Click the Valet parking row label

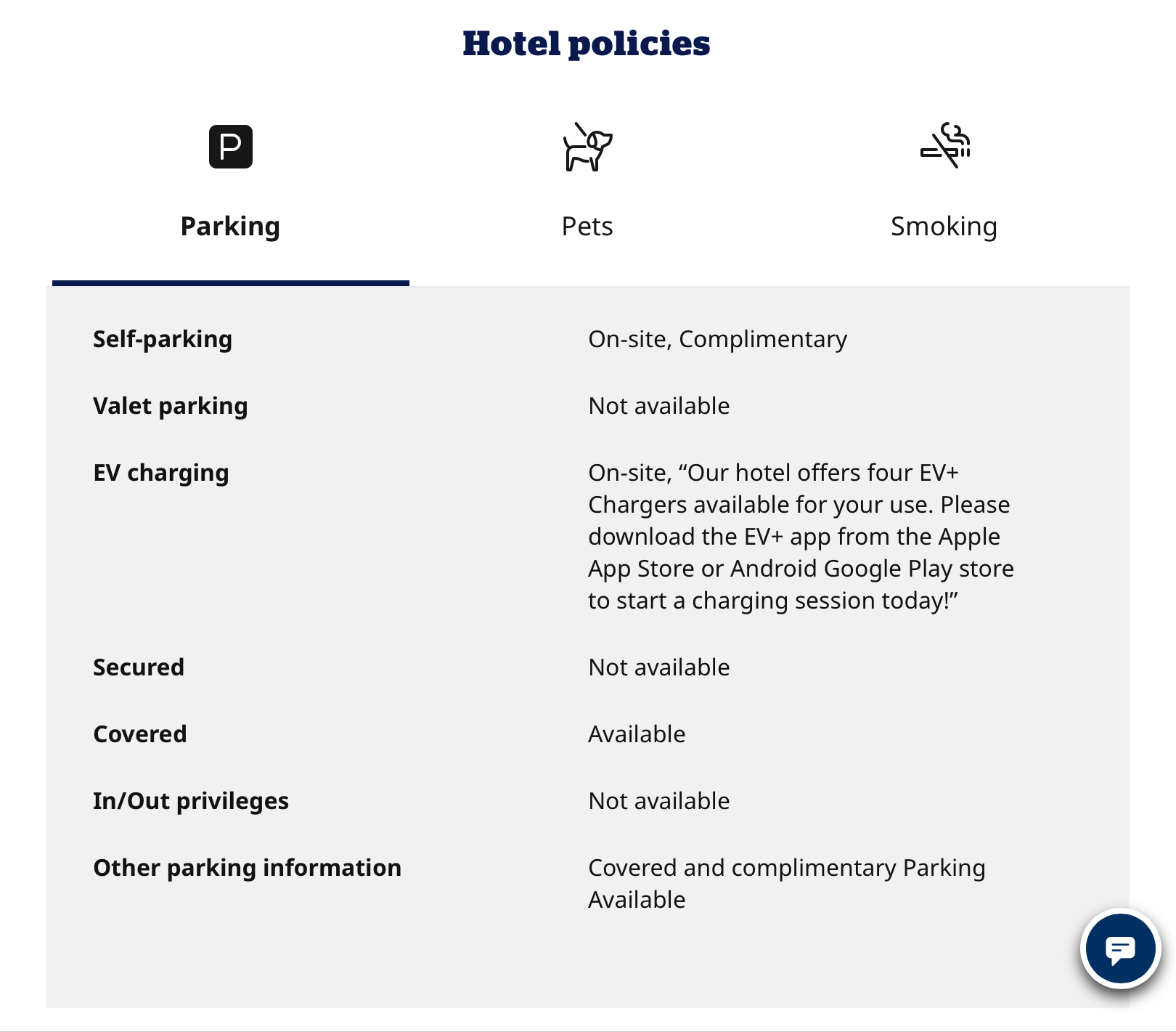(x=171, y=406)
